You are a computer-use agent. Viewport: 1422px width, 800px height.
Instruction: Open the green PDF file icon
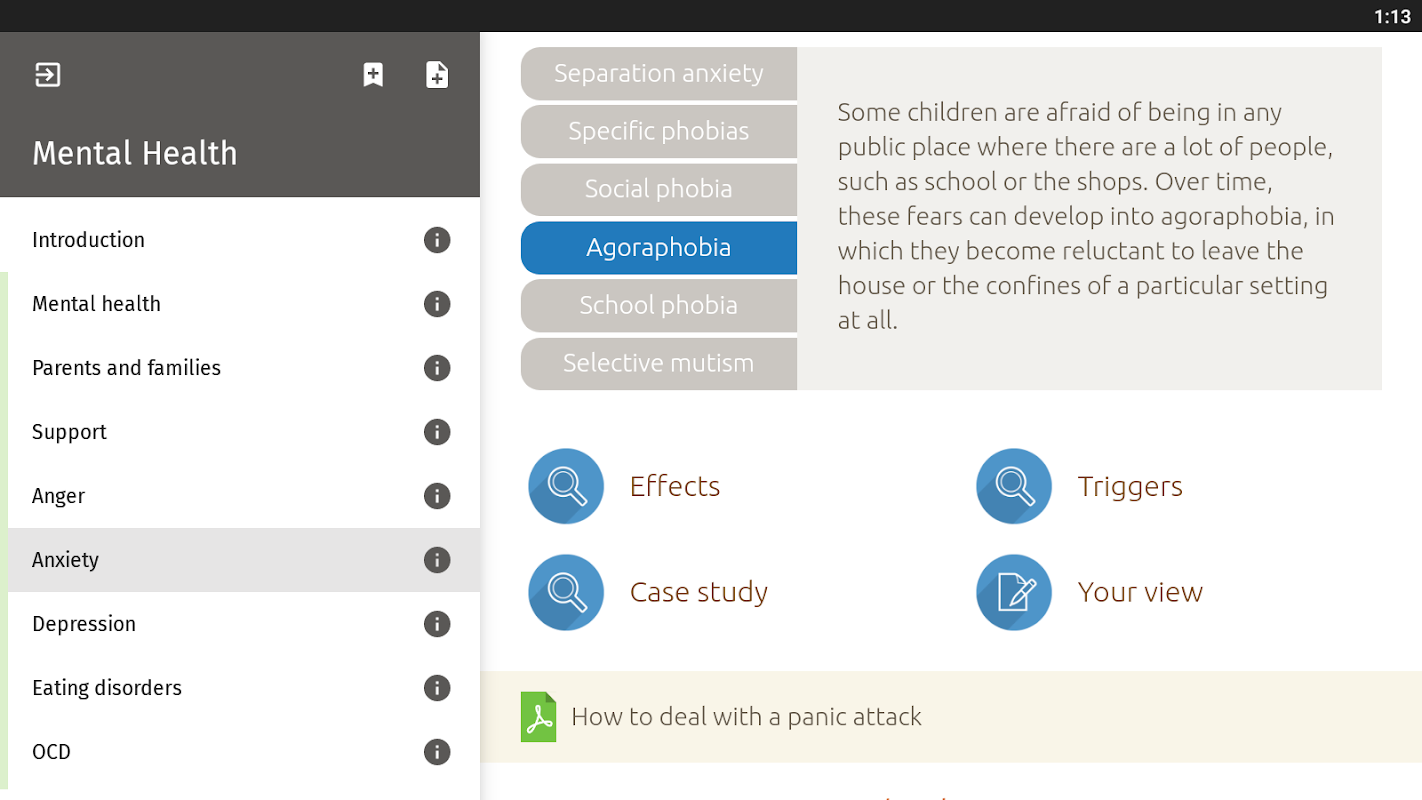tap(538, 717)
